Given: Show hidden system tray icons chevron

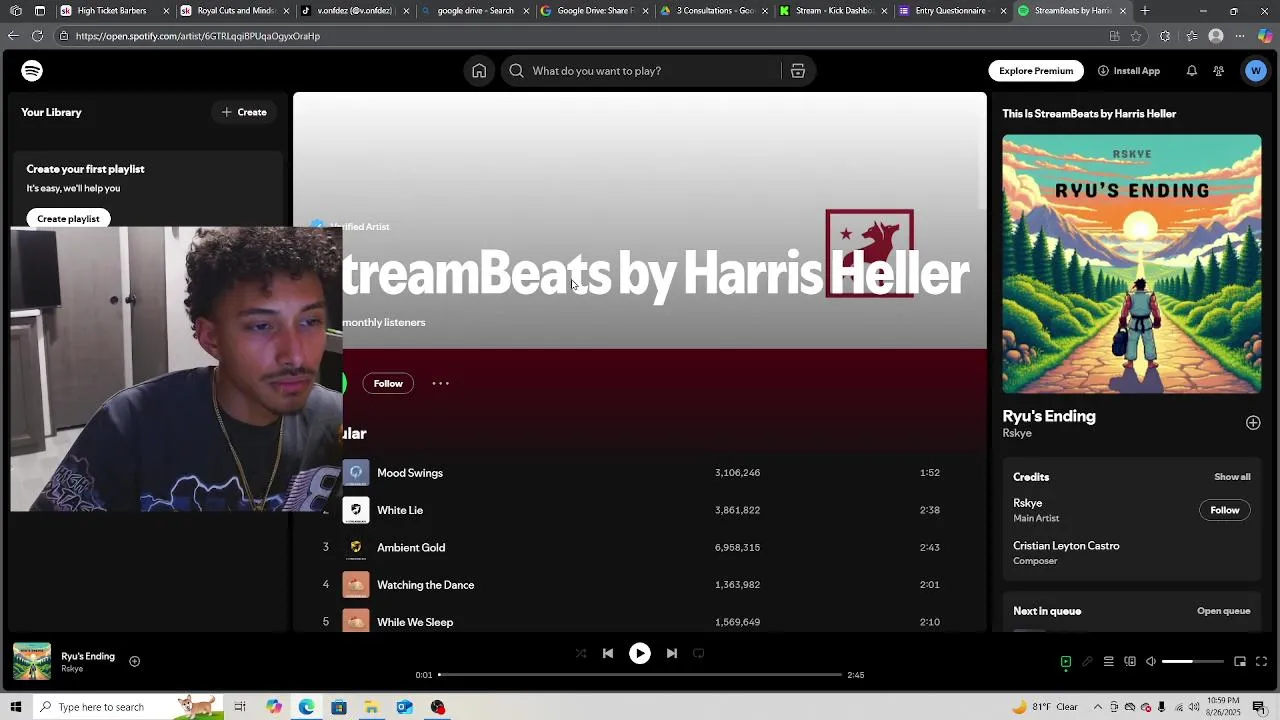Looking at the screenshot, I should pos(1097,707).
